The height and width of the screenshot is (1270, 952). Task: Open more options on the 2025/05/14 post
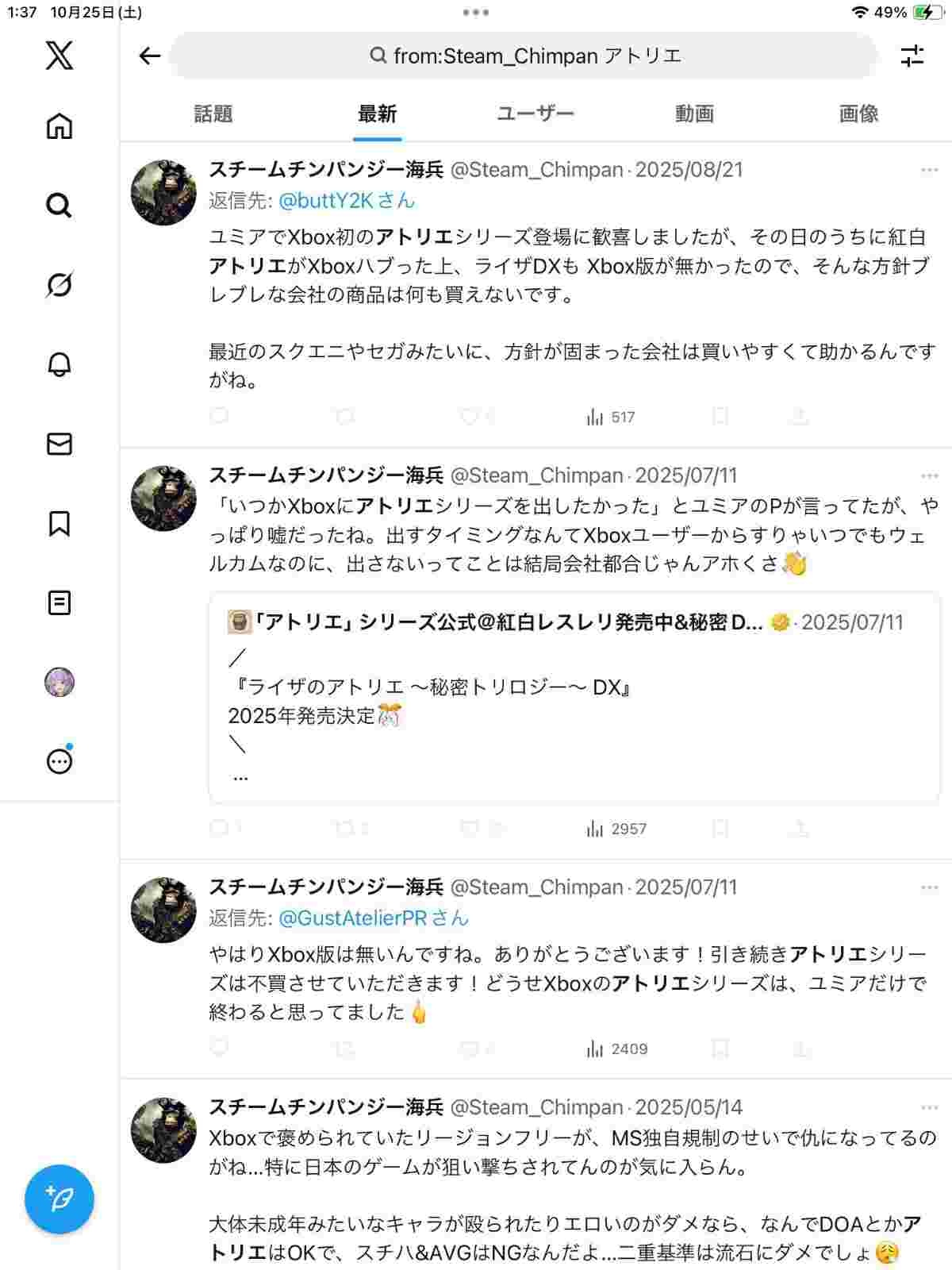[929, 1107]
